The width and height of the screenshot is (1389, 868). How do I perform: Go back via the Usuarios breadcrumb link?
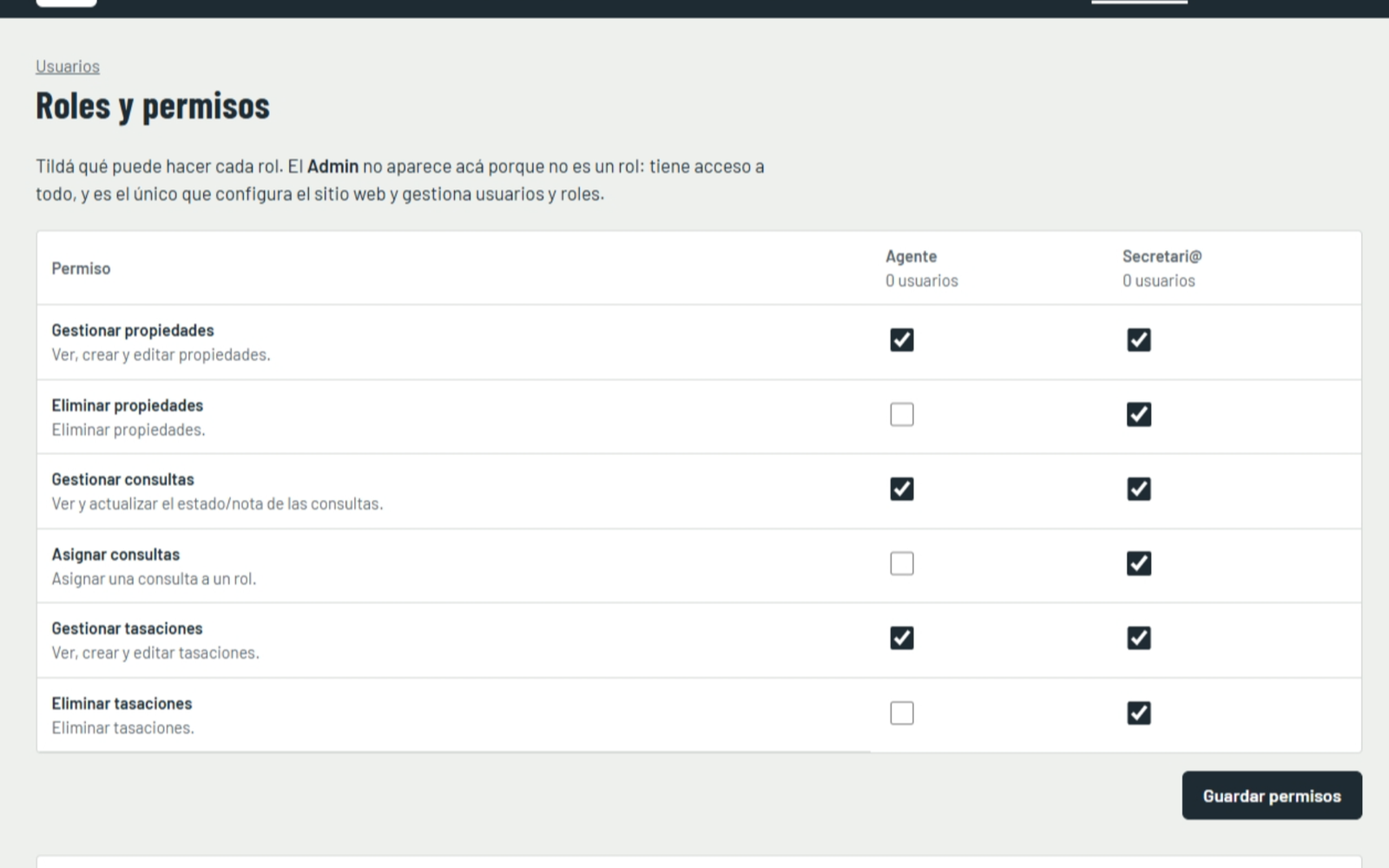tap(68, 66)
